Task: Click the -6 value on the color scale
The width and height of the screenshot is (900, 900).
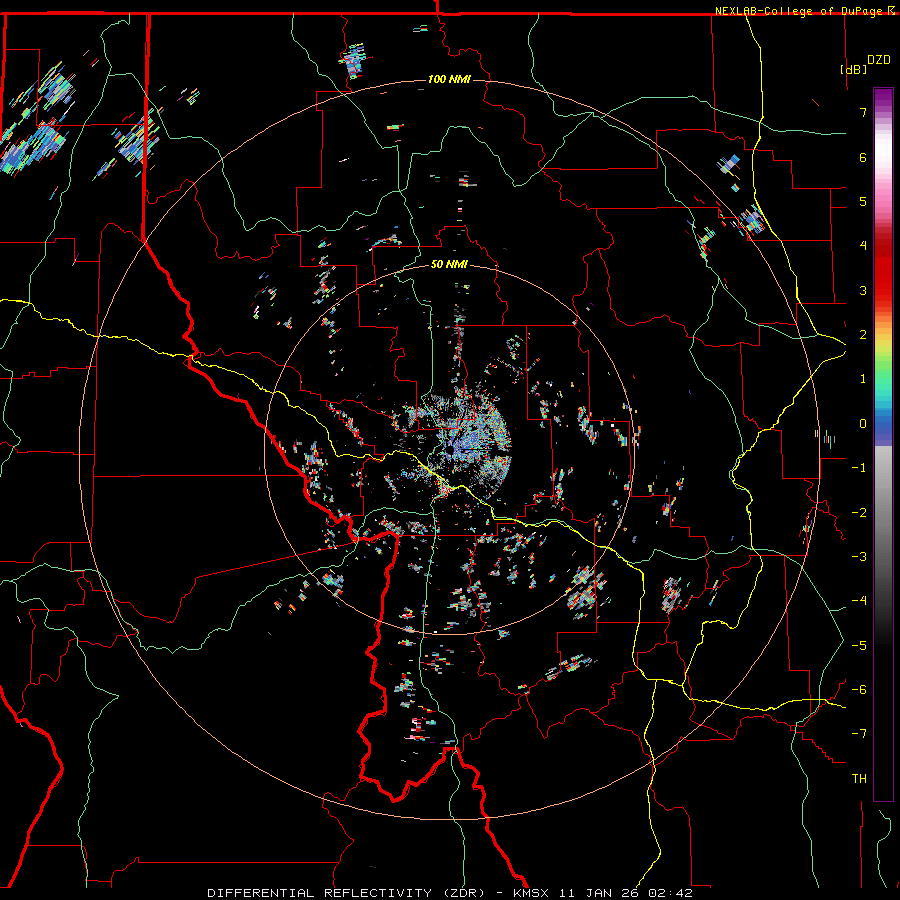Action: tap(859, 690)
